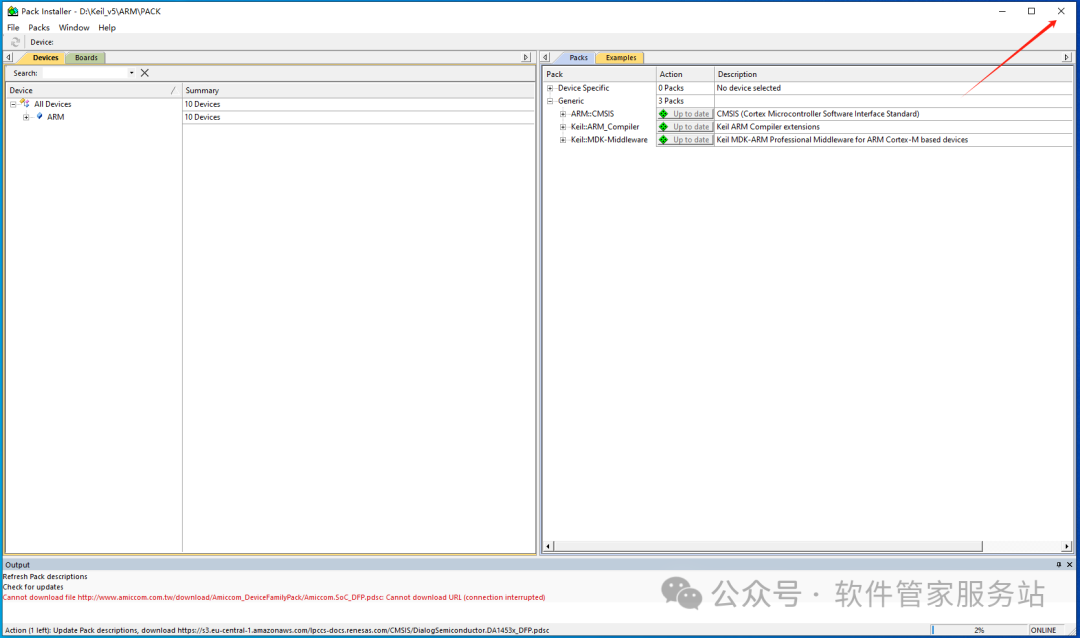The width and height of the screenshot is (1080, 638).
Task: Click the All Devices tree icon
Action: (25, 103)
